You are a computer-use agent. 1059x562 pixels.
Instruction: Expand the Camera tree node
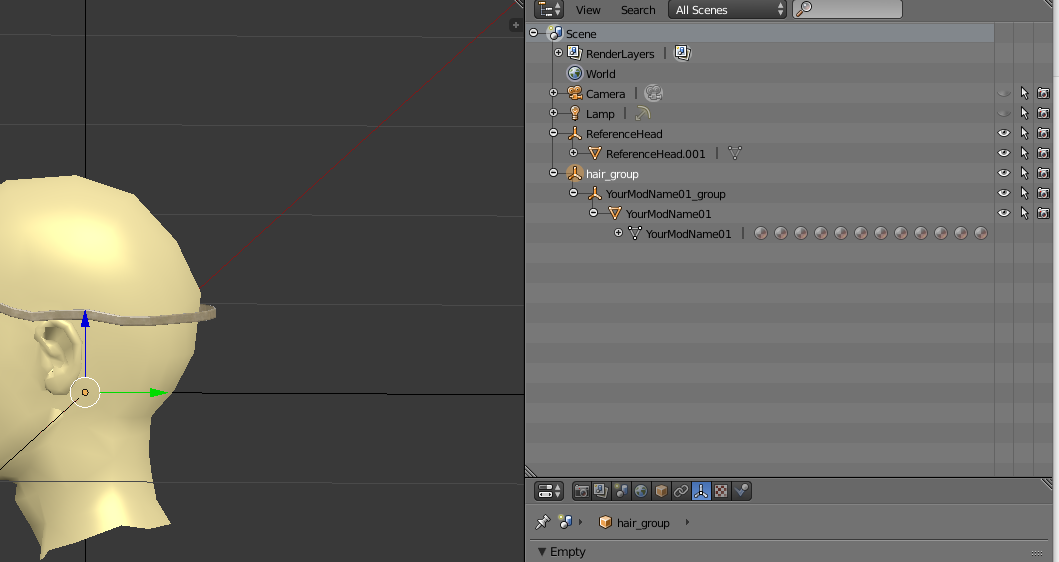tap(553, 93)
